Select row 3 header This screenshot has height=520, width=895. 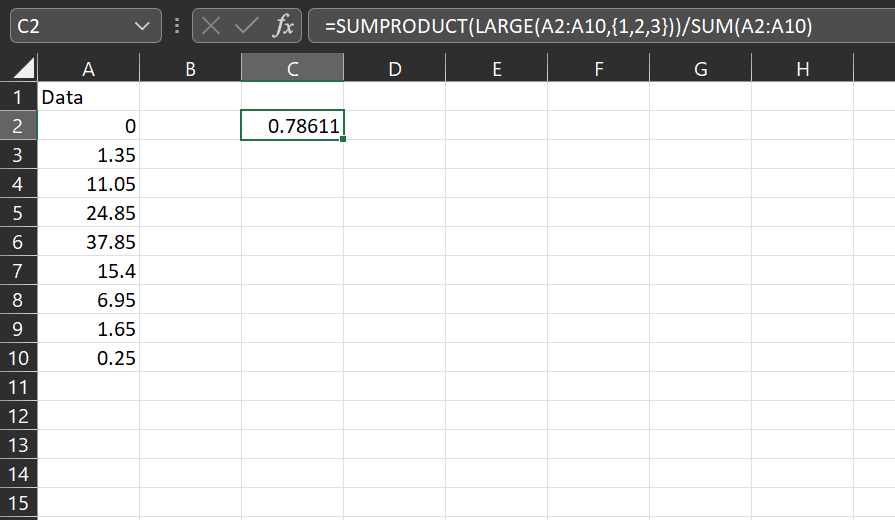pyautogui.click(x=18, y=155)
